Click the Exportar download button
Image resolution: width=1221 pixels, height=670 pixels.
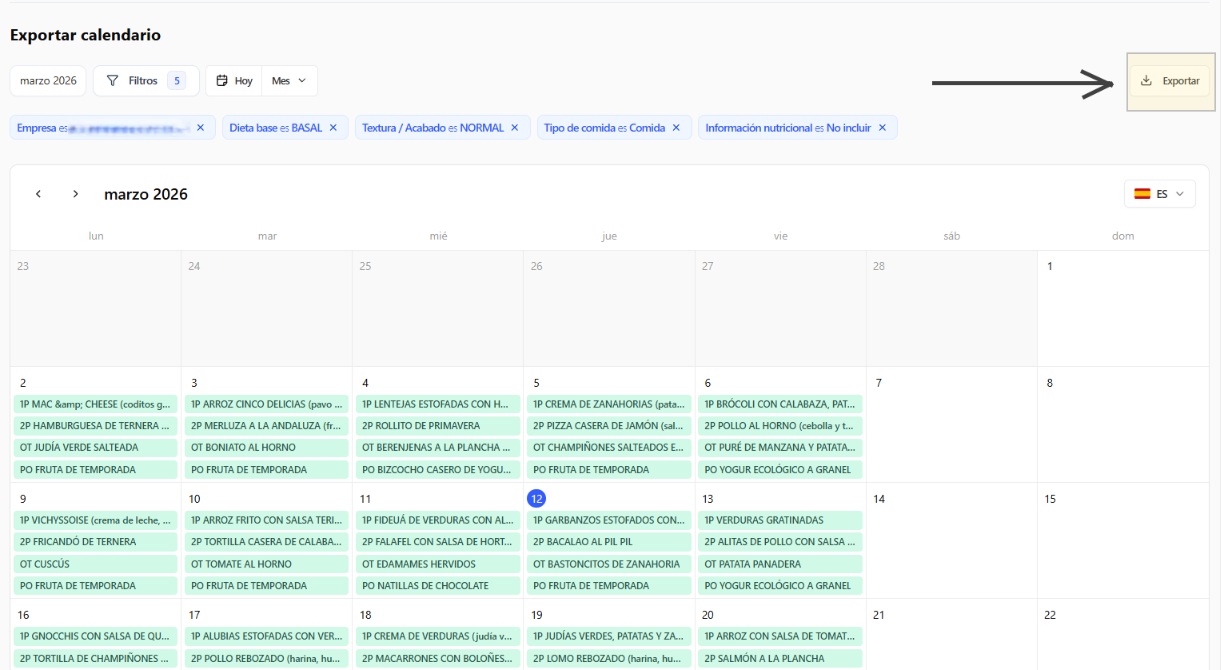[x=1169, y=81]
